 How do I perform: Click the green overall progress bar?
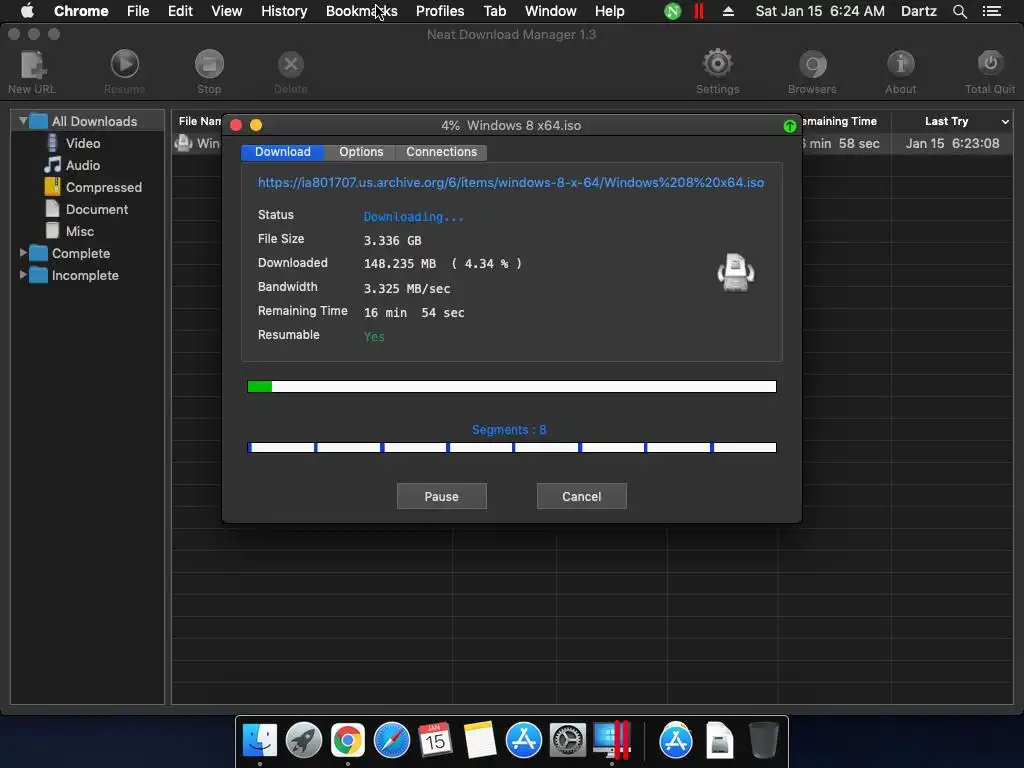click(512, 387)
